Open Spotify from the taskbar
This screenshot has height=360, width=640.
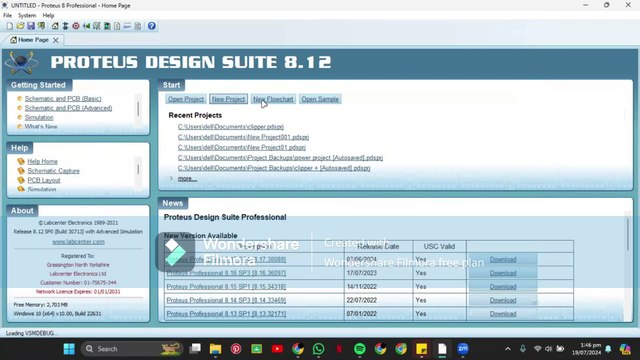[x=360, y=349]
